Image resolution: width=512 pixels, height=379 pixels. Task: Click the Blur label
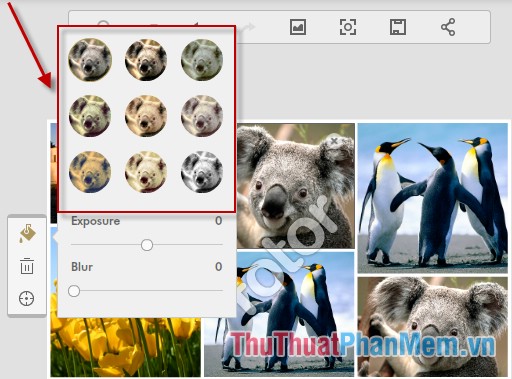[82, 267]
